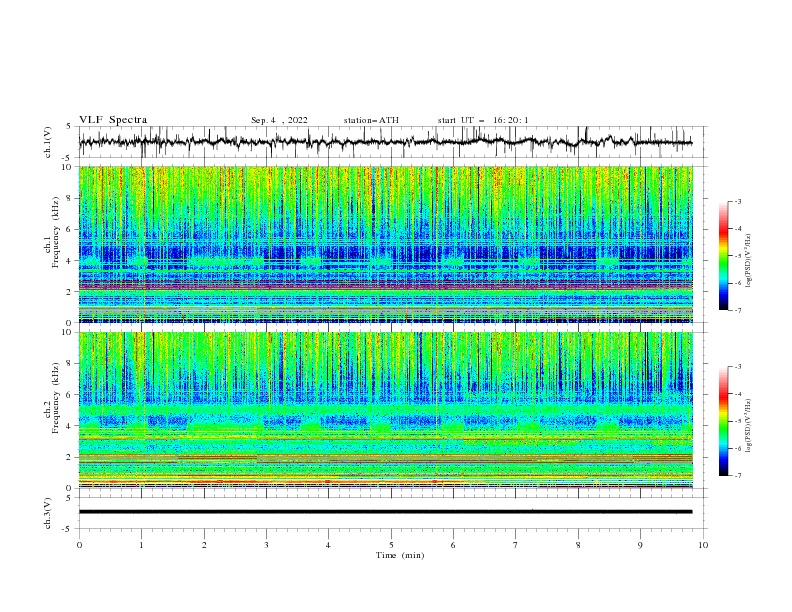Viewport: 792px width, 612px height.
Task: Click the time axis tick label "3"
Action: (x=266, y=545)
